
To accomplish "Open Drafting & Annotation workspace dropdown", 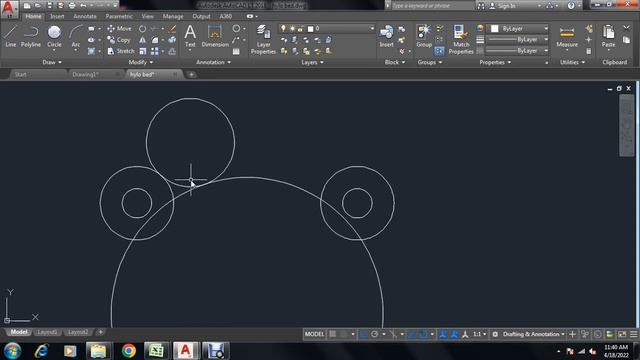I will [533, 334].
